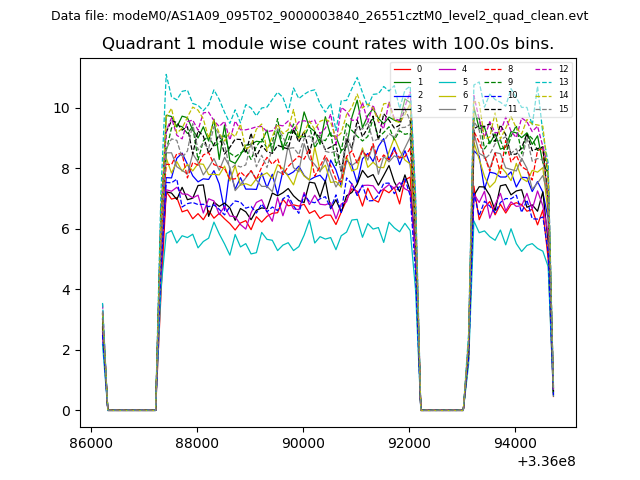Select legend entry label 15
This screenshot has height=480, width=640.
pos(563,108)
